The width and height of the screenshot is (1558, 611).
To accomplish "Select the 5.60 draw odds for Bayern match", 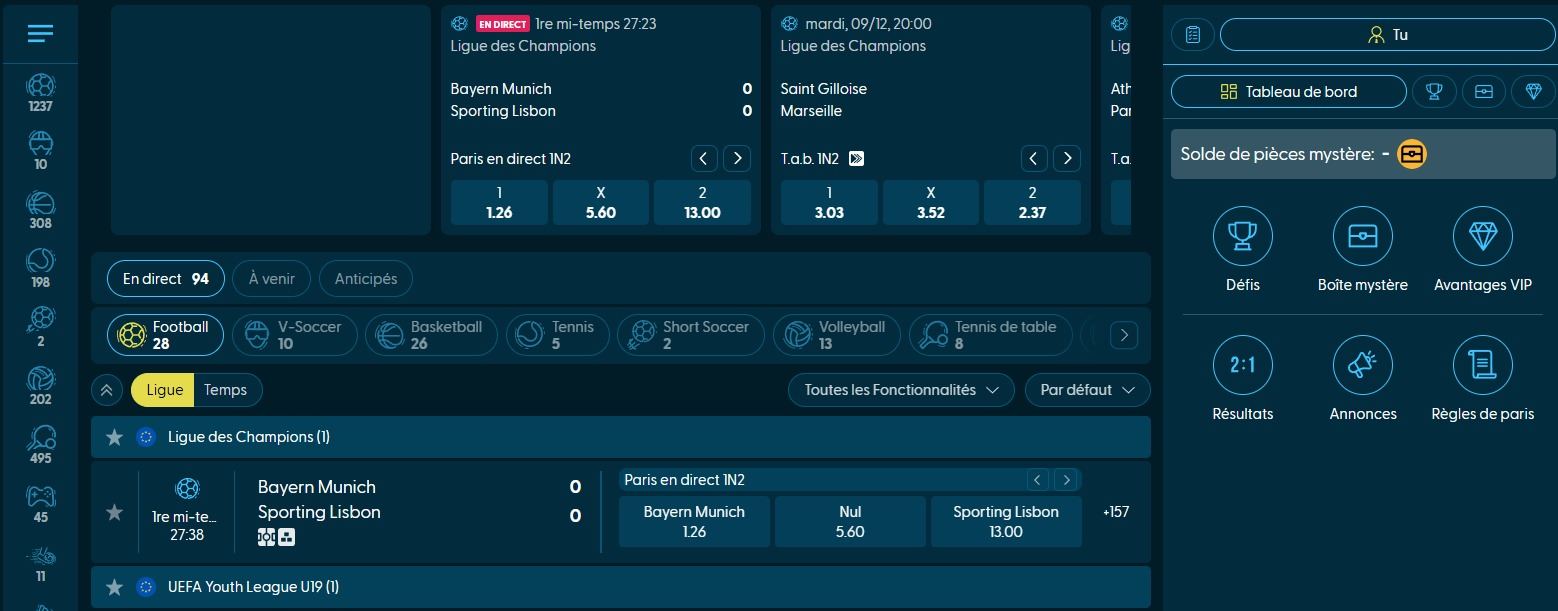I will click(850, 521).
